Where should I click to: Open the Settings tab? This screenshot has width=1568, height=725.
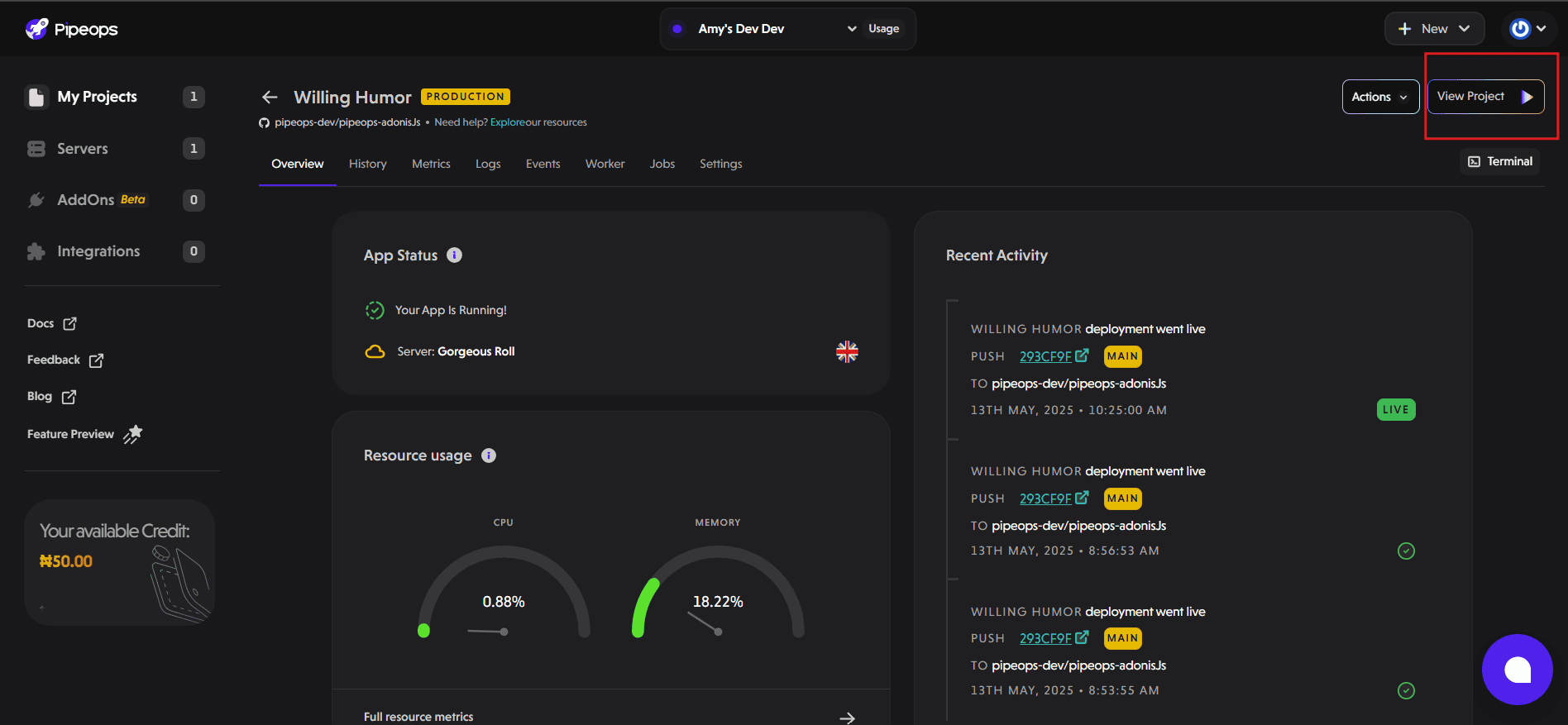[721, 164]
